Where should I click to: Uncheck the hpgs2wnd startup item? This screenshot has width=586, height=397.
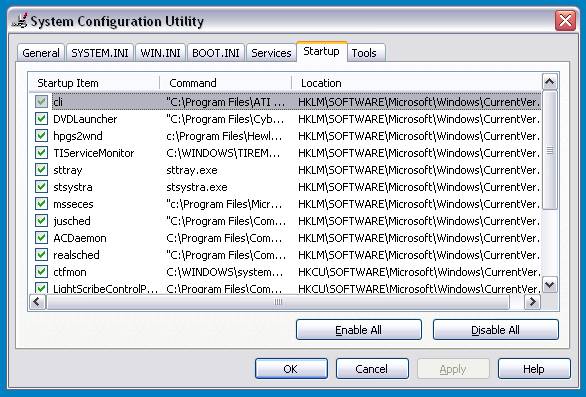41,136
